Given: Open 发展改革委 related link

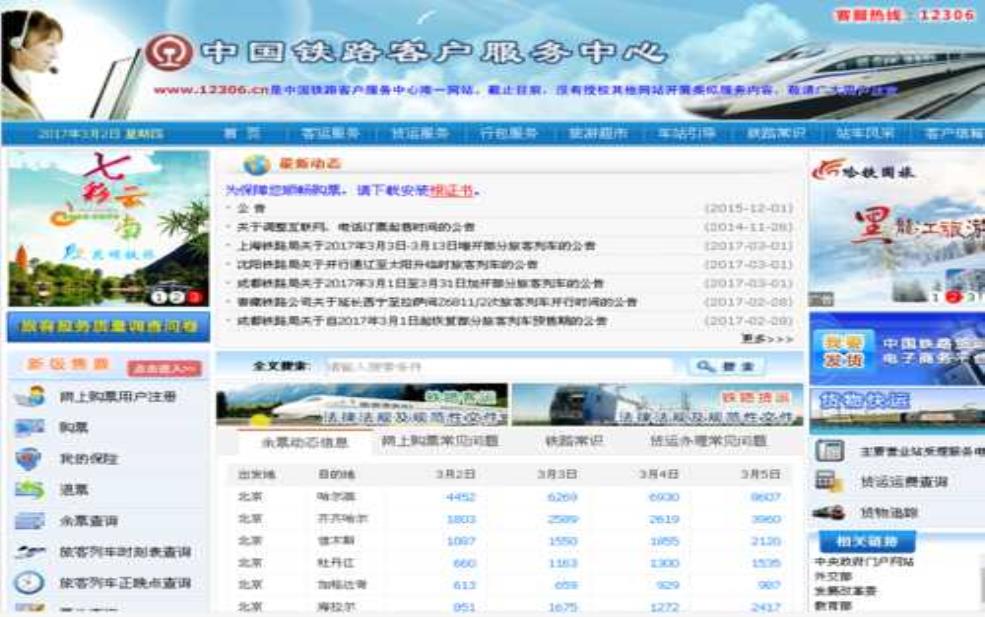Looking at the screenshot, I should click(x=846, y=591).
